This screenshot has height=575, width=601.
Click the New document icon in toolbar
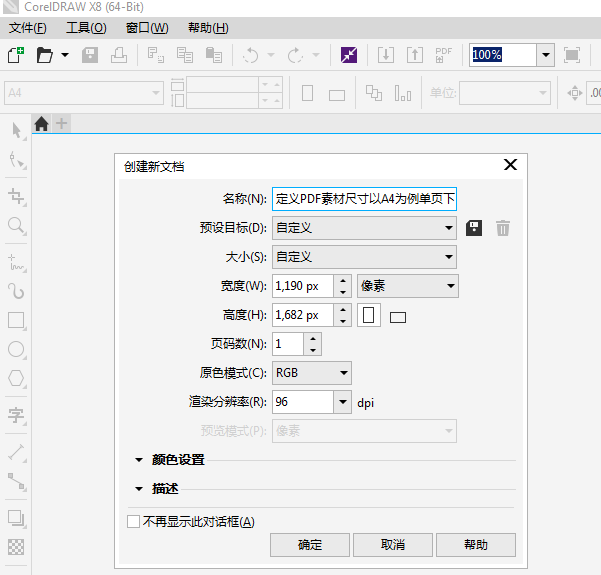[x=16, y=55]
